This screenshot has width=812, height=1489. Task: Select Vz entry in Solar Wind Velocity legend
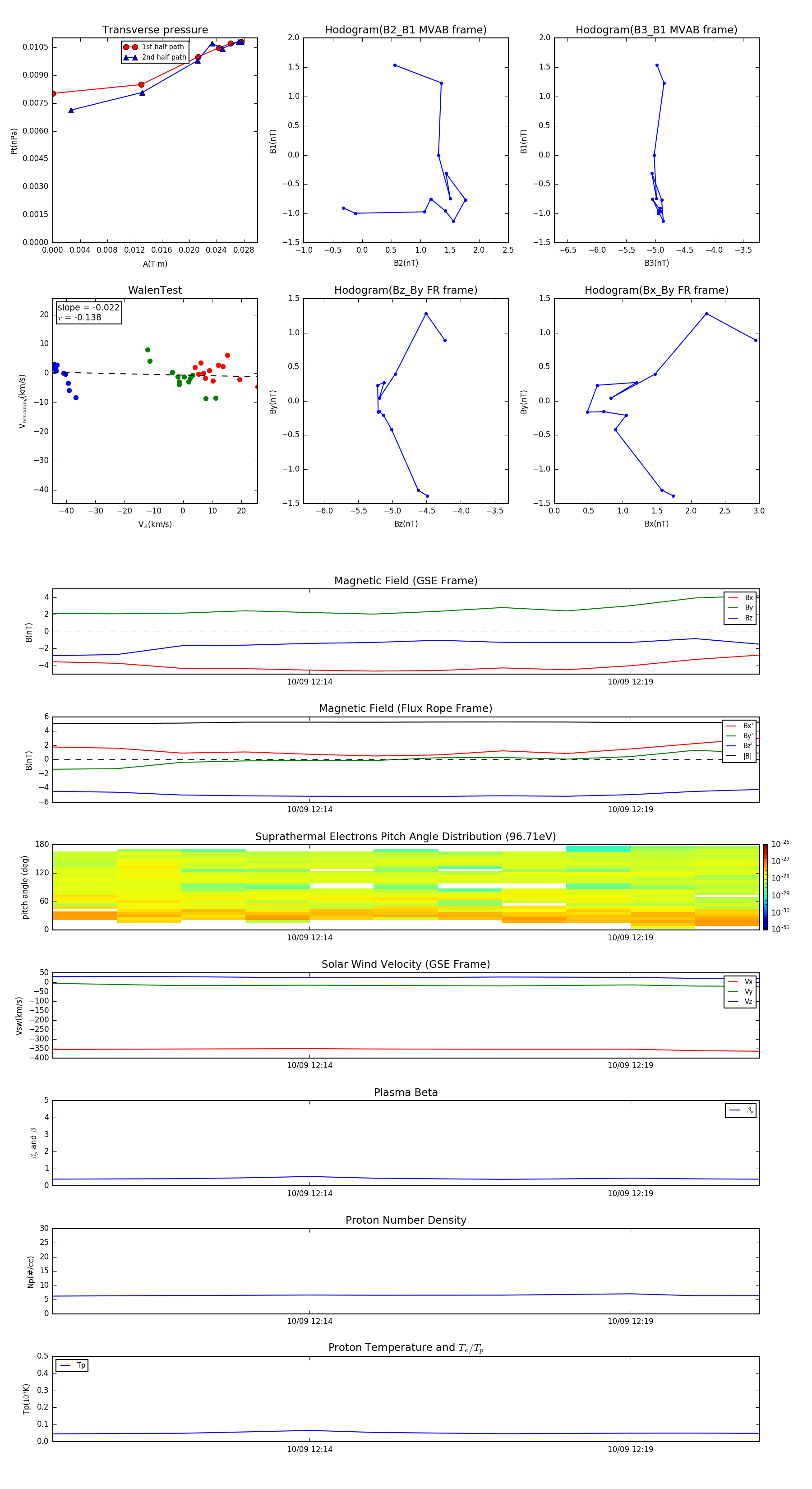coord(740,1002)
